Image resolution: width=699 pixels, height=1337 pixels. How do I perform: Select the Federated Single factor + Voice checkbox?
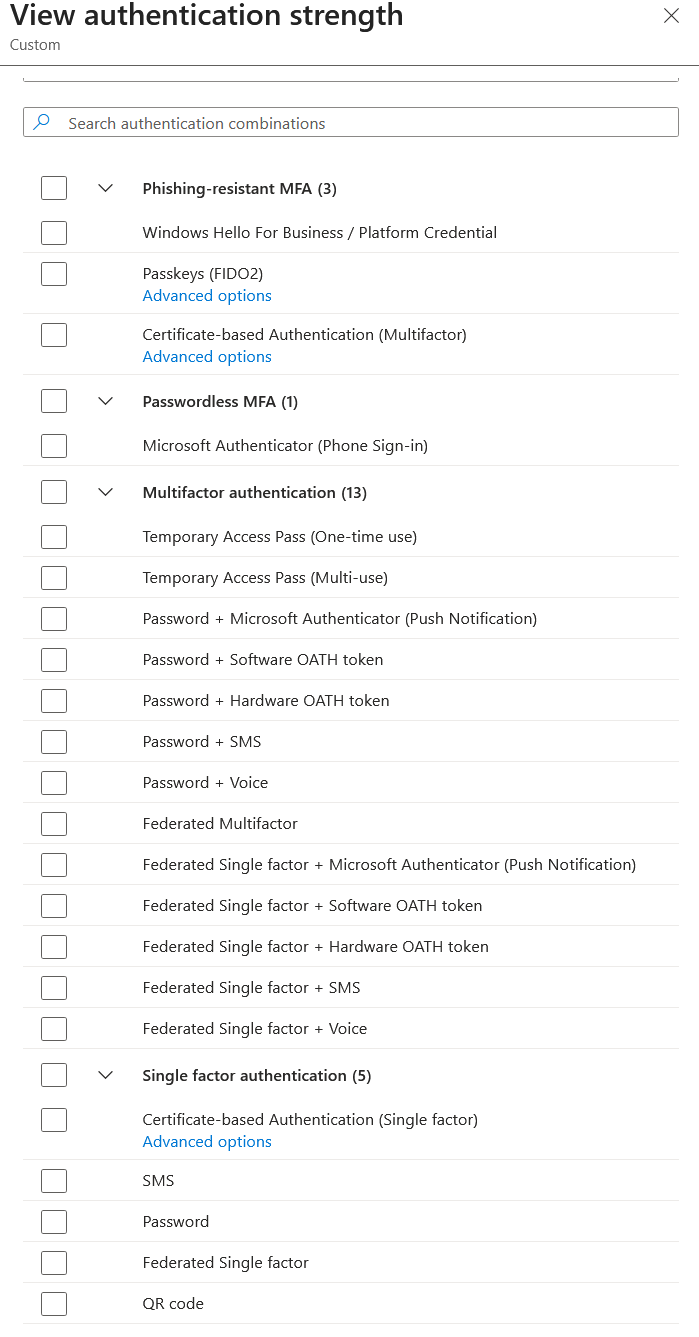tap(54, 1029)
